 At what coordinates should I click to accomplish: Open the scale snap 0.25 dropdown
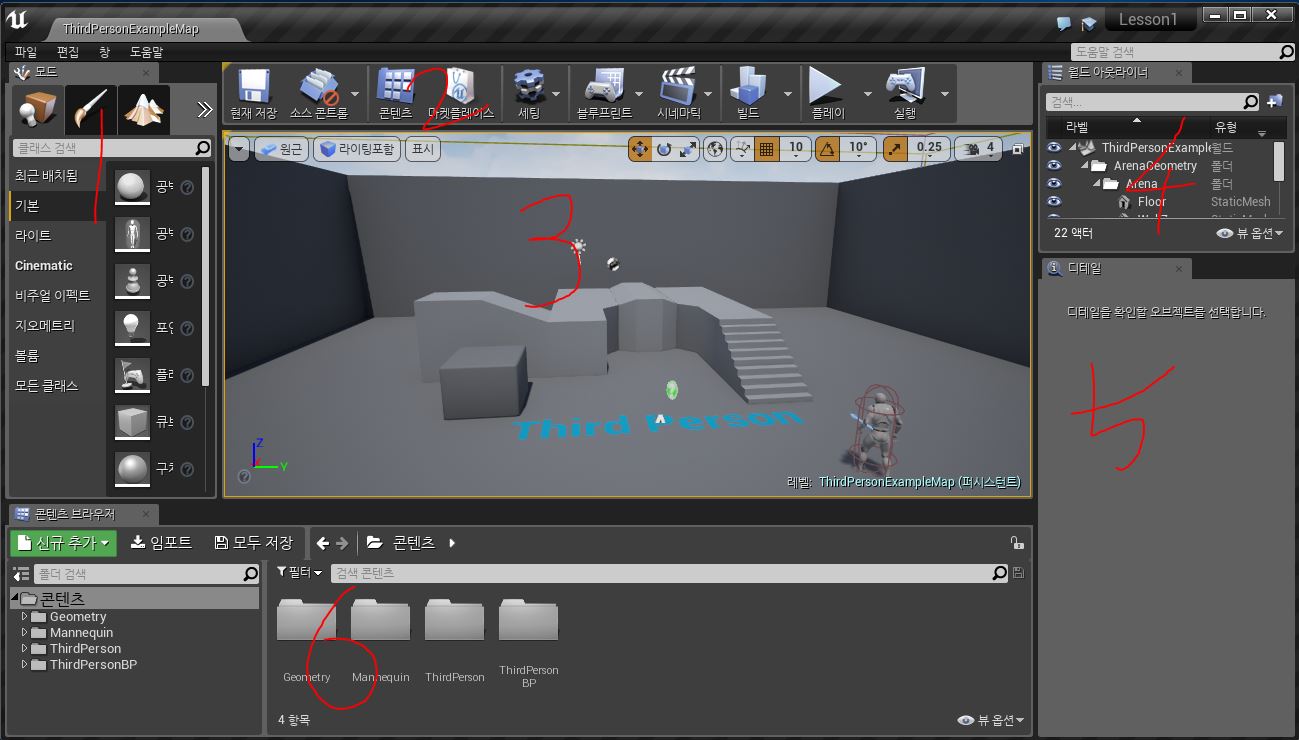(x=929, y=149)
